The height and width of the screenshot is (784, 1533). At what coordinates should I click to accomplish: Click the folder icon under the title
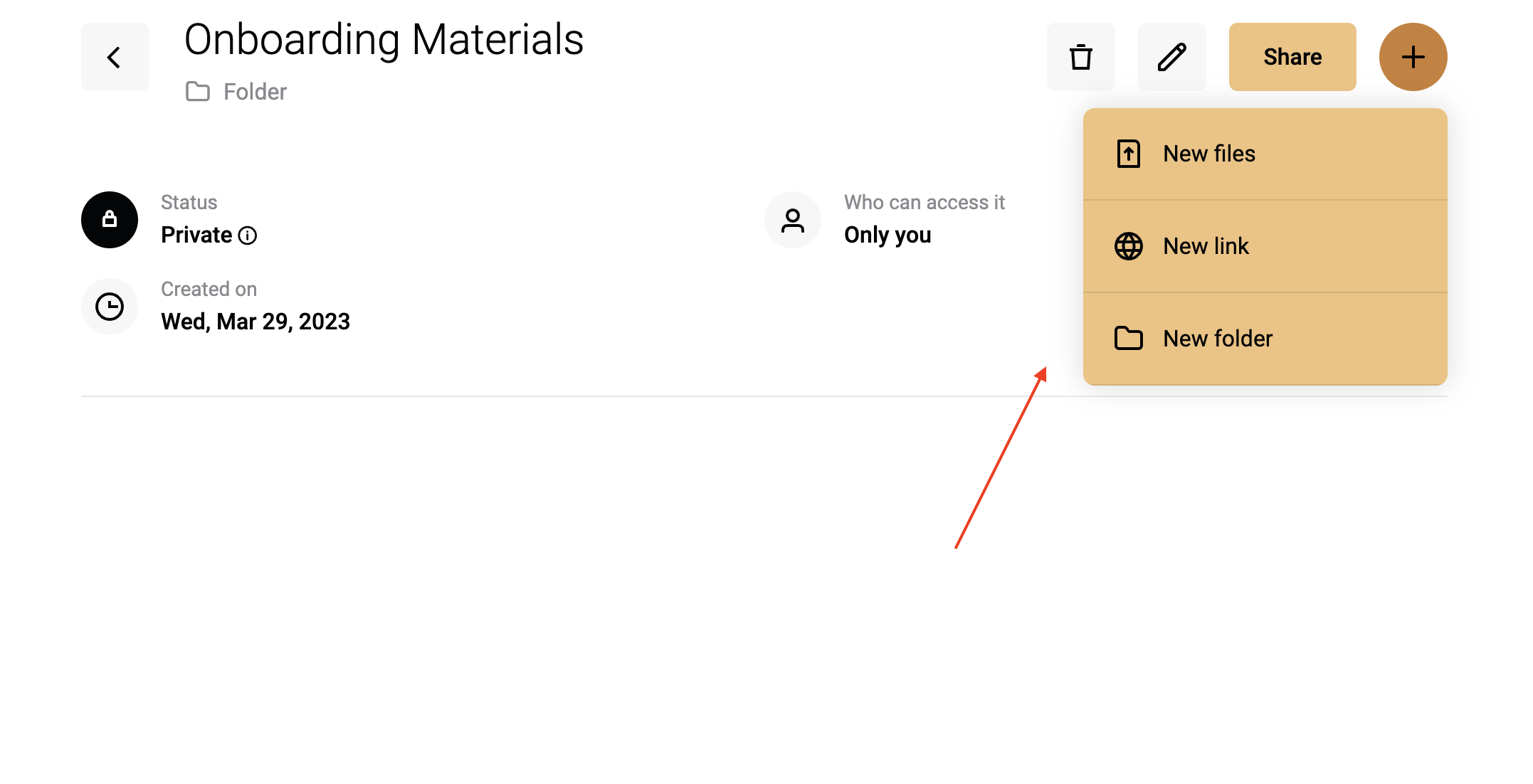pos(198,92)
